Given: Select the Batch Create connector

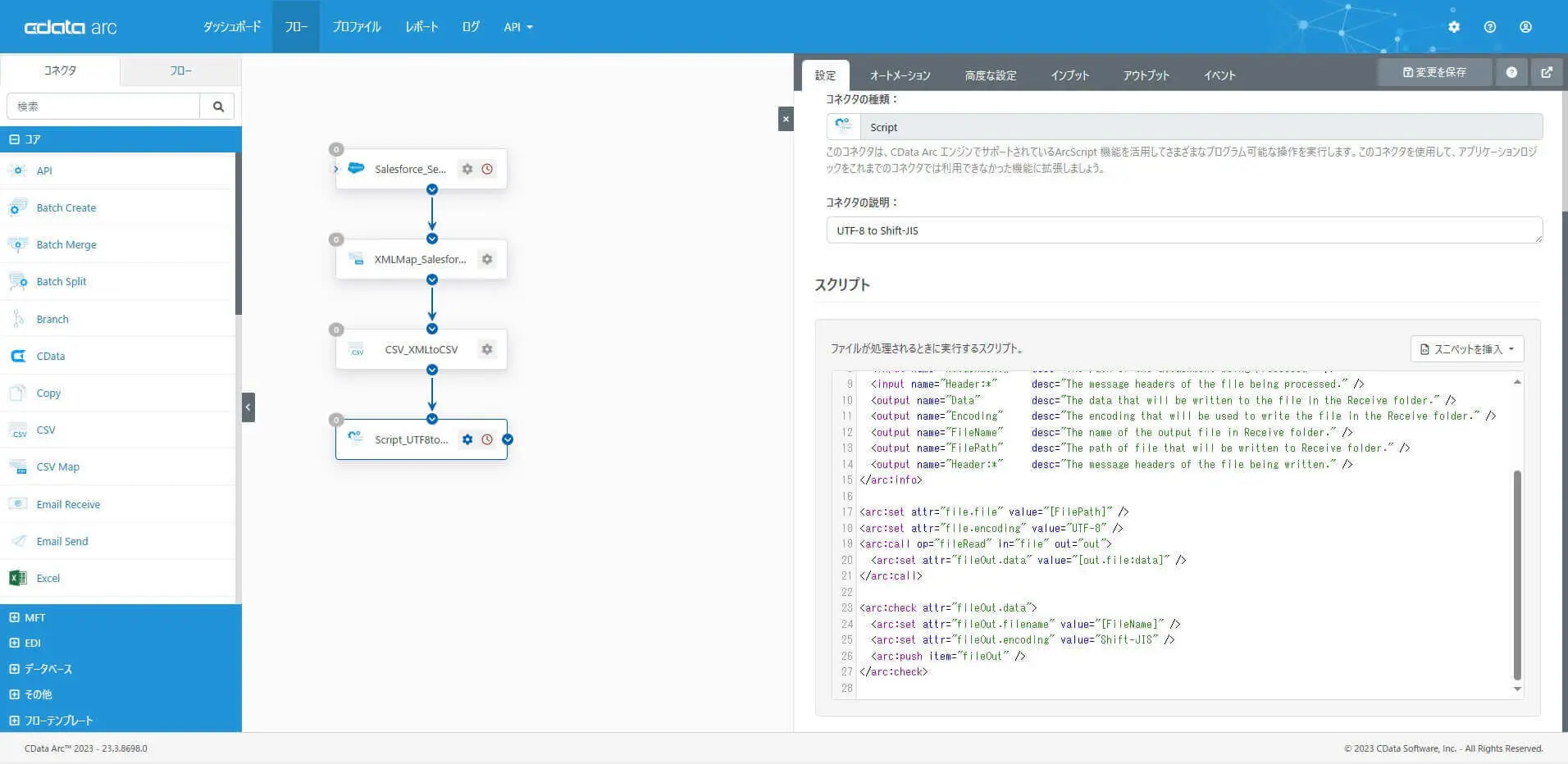Looking at the screenshot, I should pyautogui.click(x=117, y=207).
